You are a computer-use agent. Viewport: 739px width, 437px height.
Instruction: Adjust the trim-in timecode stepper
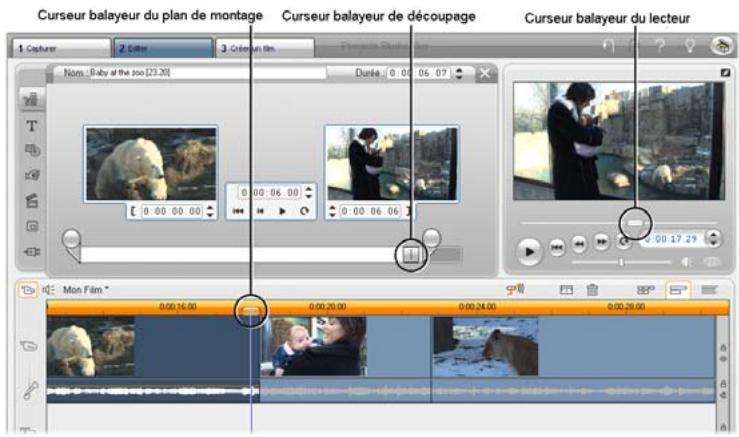pyautogui.click(x=210, y=211)
